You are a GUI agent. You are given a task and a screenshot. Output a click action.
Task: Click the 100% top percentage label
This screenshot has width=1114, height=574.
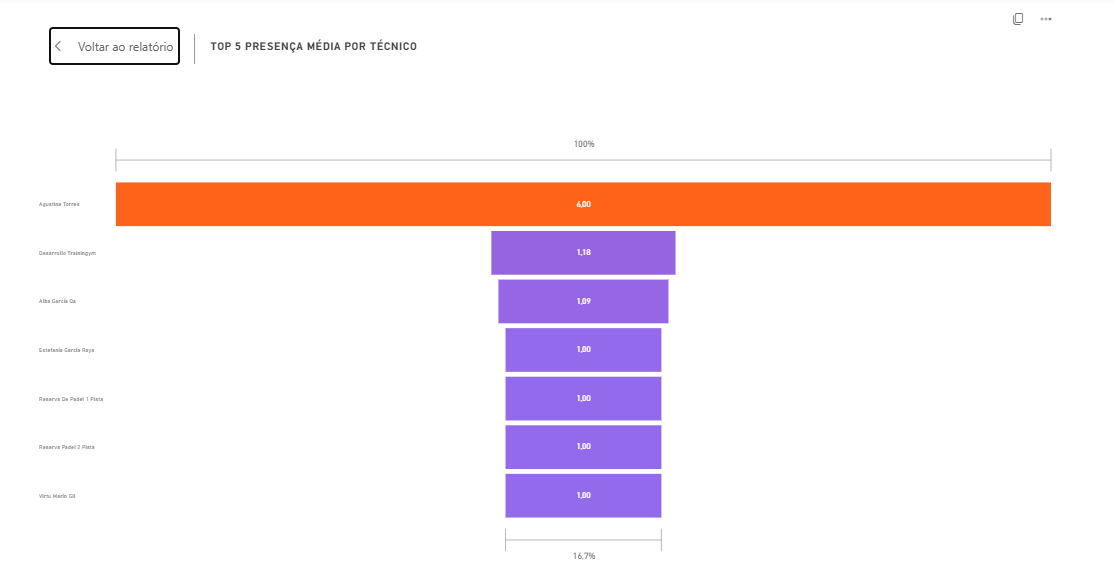[584, 144]
